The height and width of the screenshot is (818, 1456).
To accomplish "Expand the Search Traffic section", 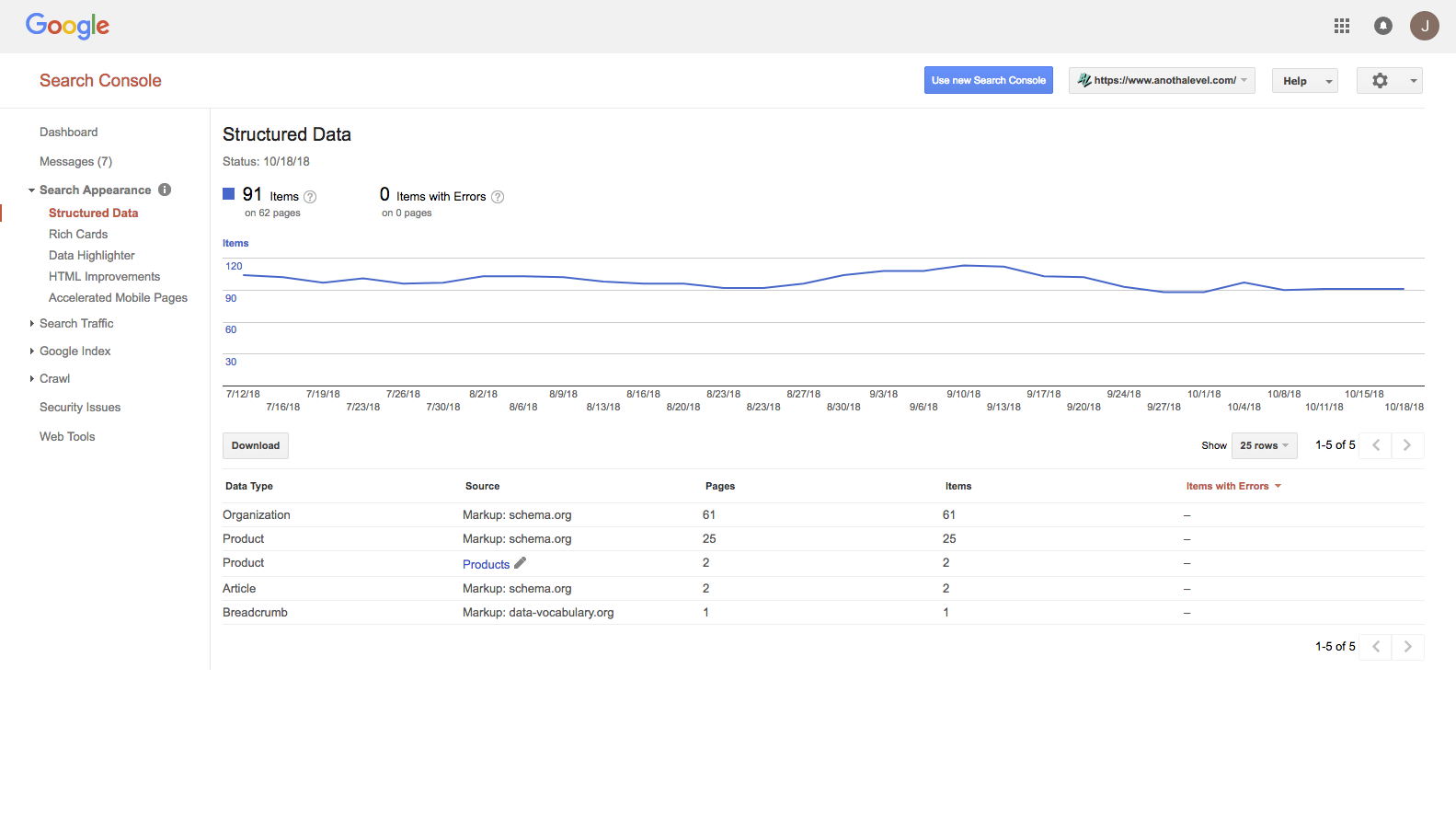I will point(76,324).
